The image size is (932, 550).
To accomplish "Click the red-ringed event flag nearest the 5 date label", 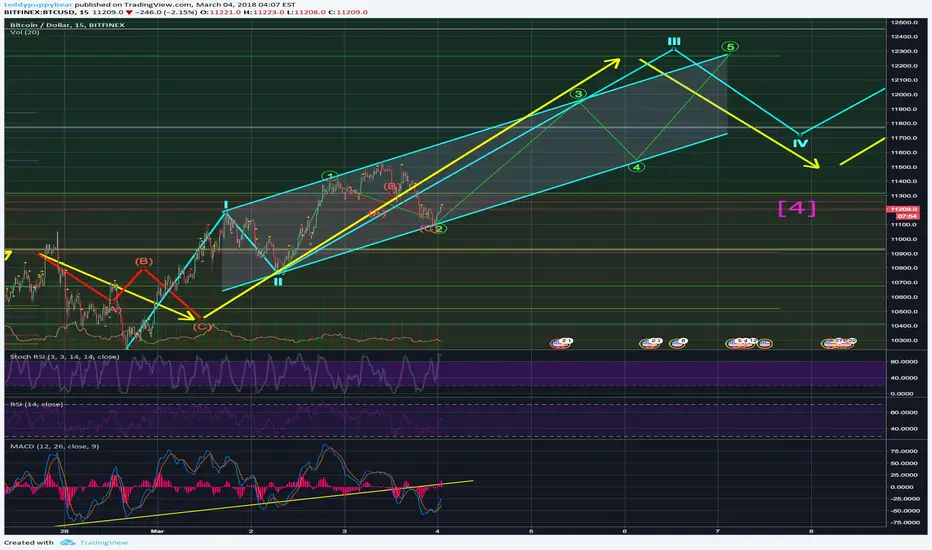I will [x=560, y=343].
